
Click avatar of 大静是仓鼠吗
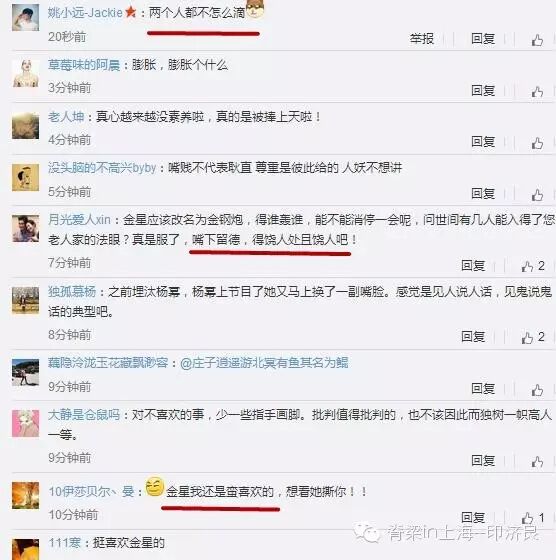click(25, 423)
